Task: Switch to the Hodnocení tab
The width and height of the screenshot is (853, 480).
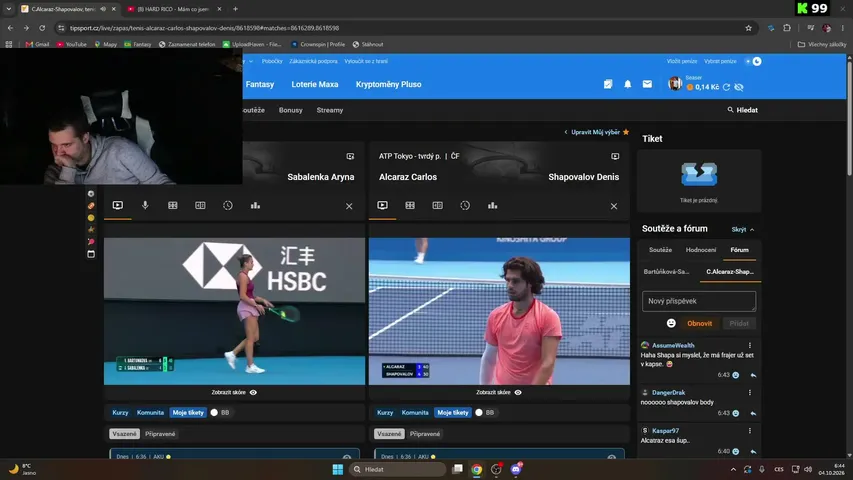Action: (701, 250)
